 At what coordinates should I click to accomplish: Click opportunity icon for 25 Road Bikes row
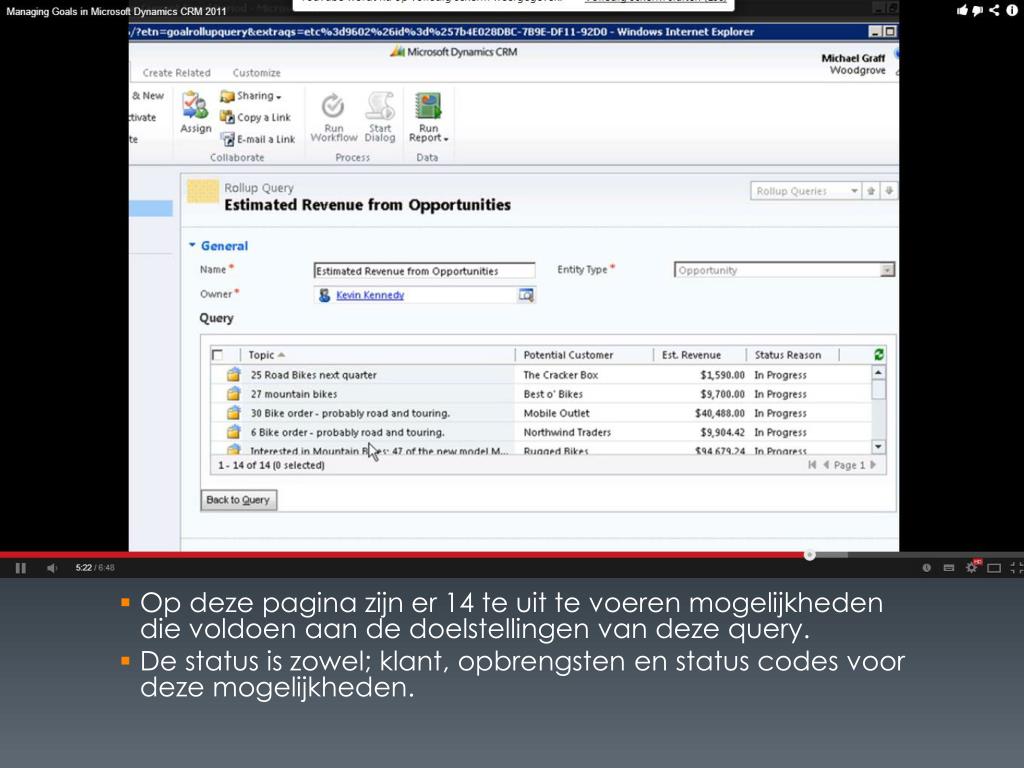click(233, 375)
